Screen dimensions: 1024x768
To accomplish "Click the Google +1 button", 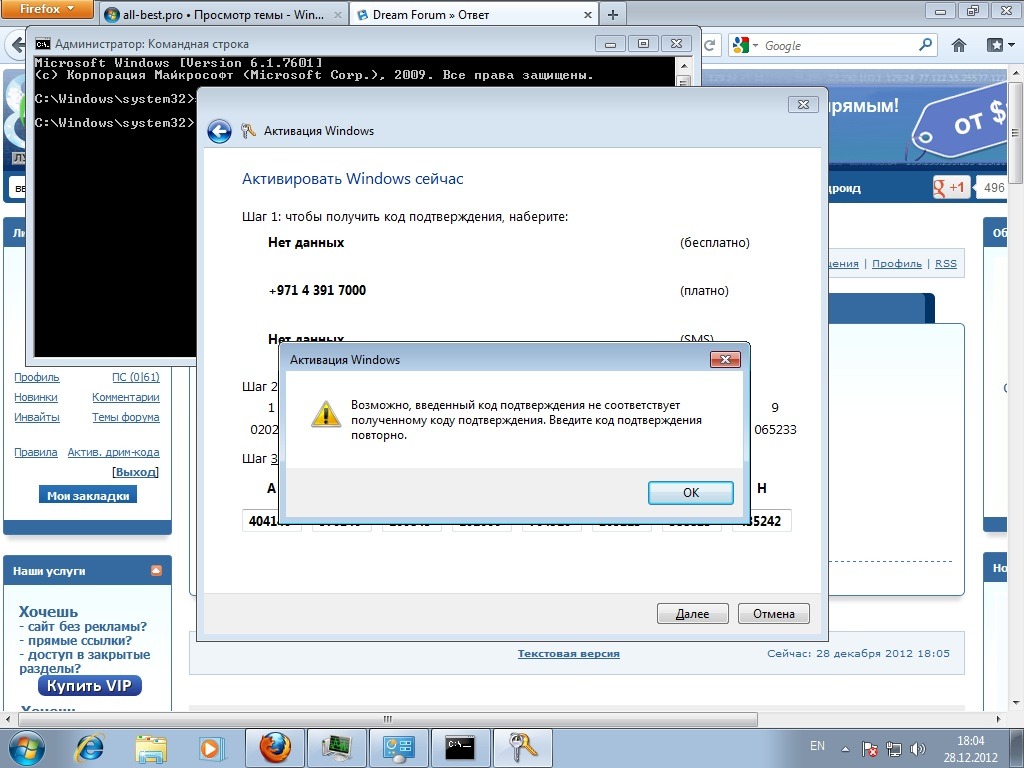I will click(951, 187).
